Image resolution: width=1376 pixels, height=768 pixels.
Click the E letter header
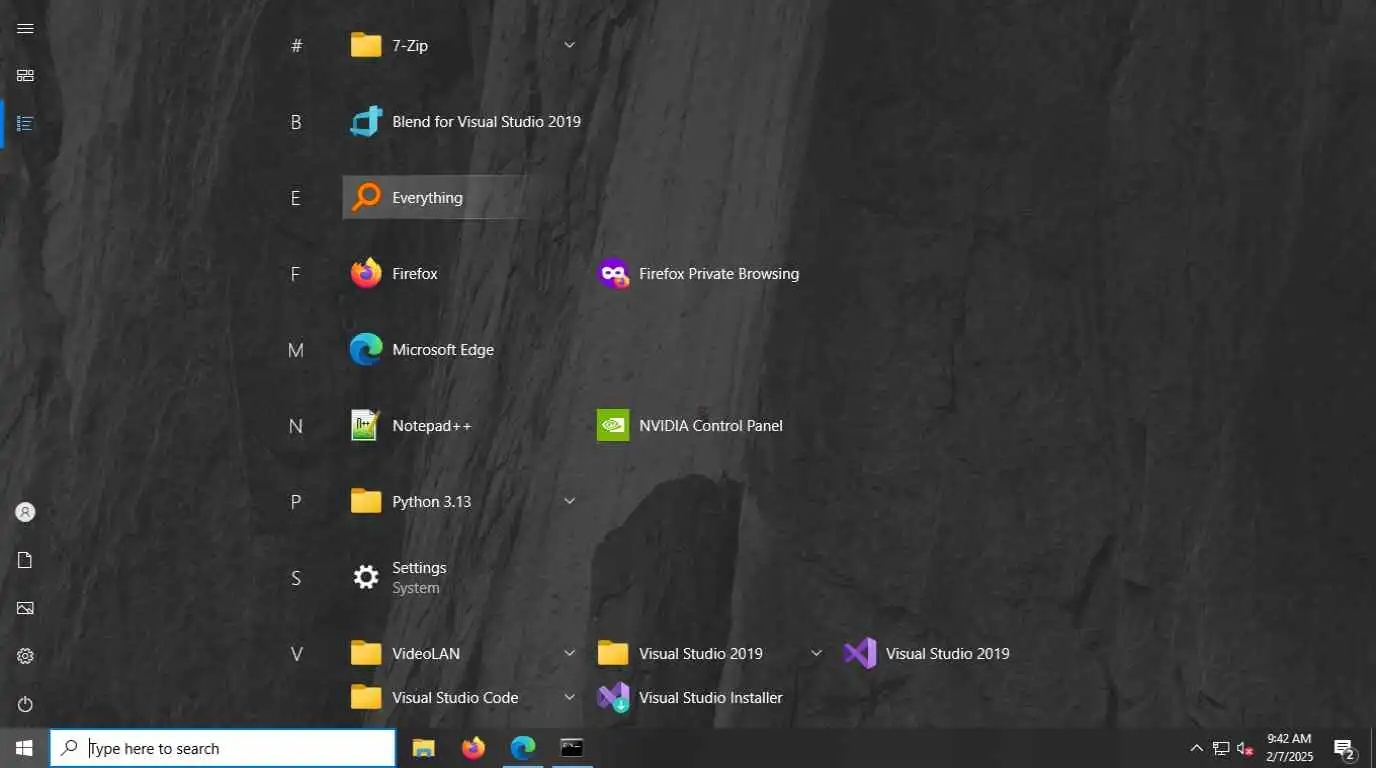point(296,198)
